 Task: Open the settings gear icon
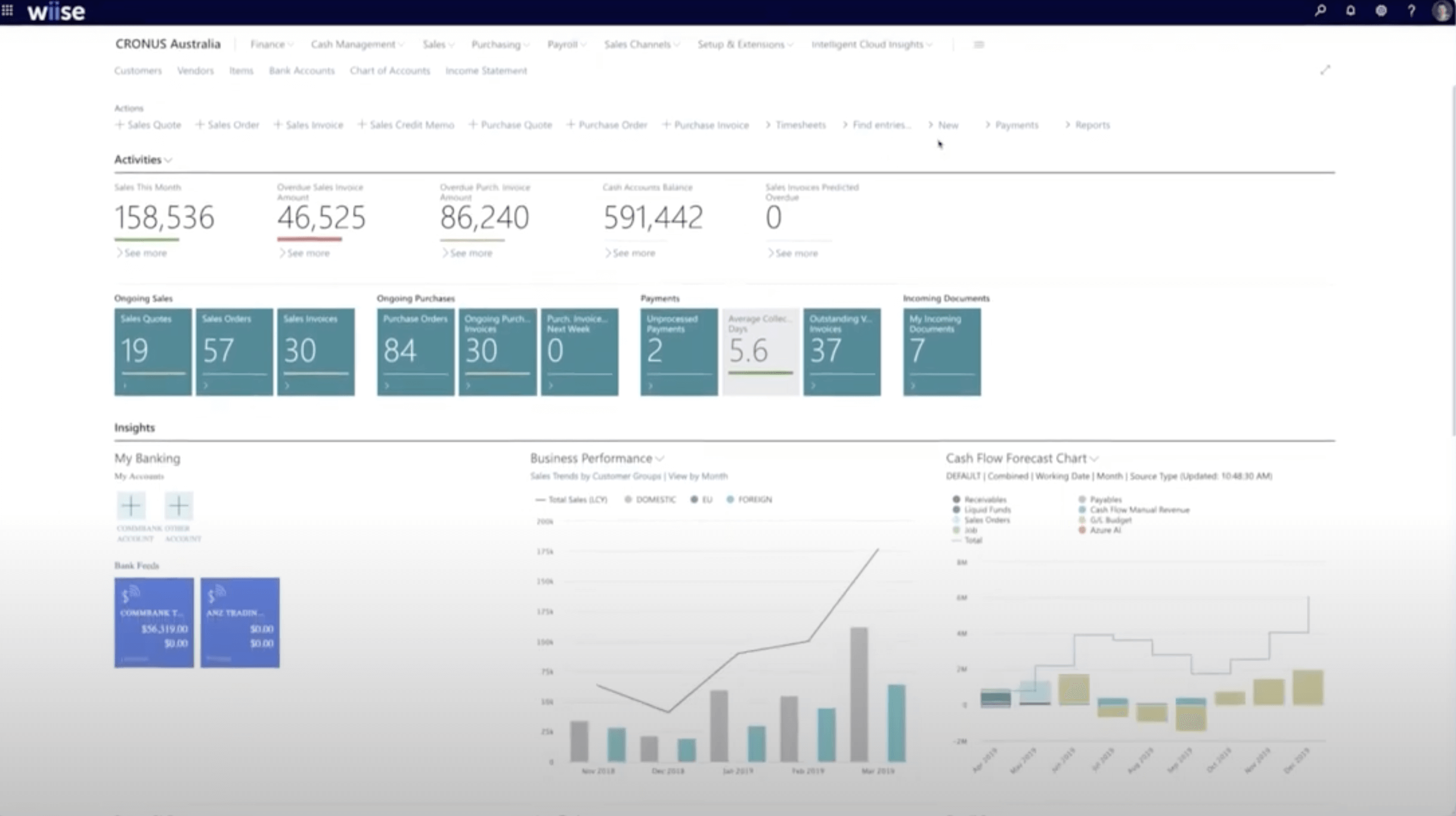pyautogui.click(x=1381, y=11)
